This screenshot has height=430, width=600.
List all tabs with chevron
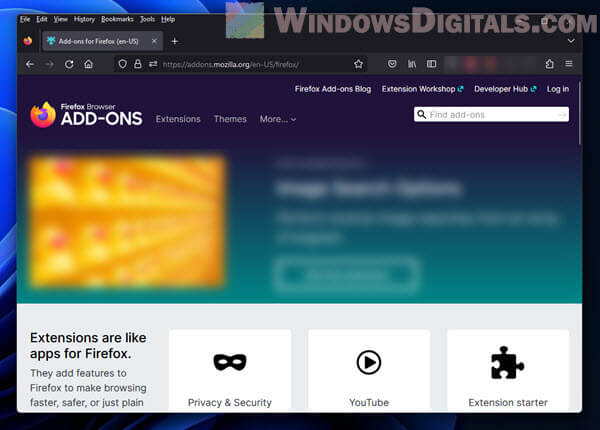coord(571,41)
